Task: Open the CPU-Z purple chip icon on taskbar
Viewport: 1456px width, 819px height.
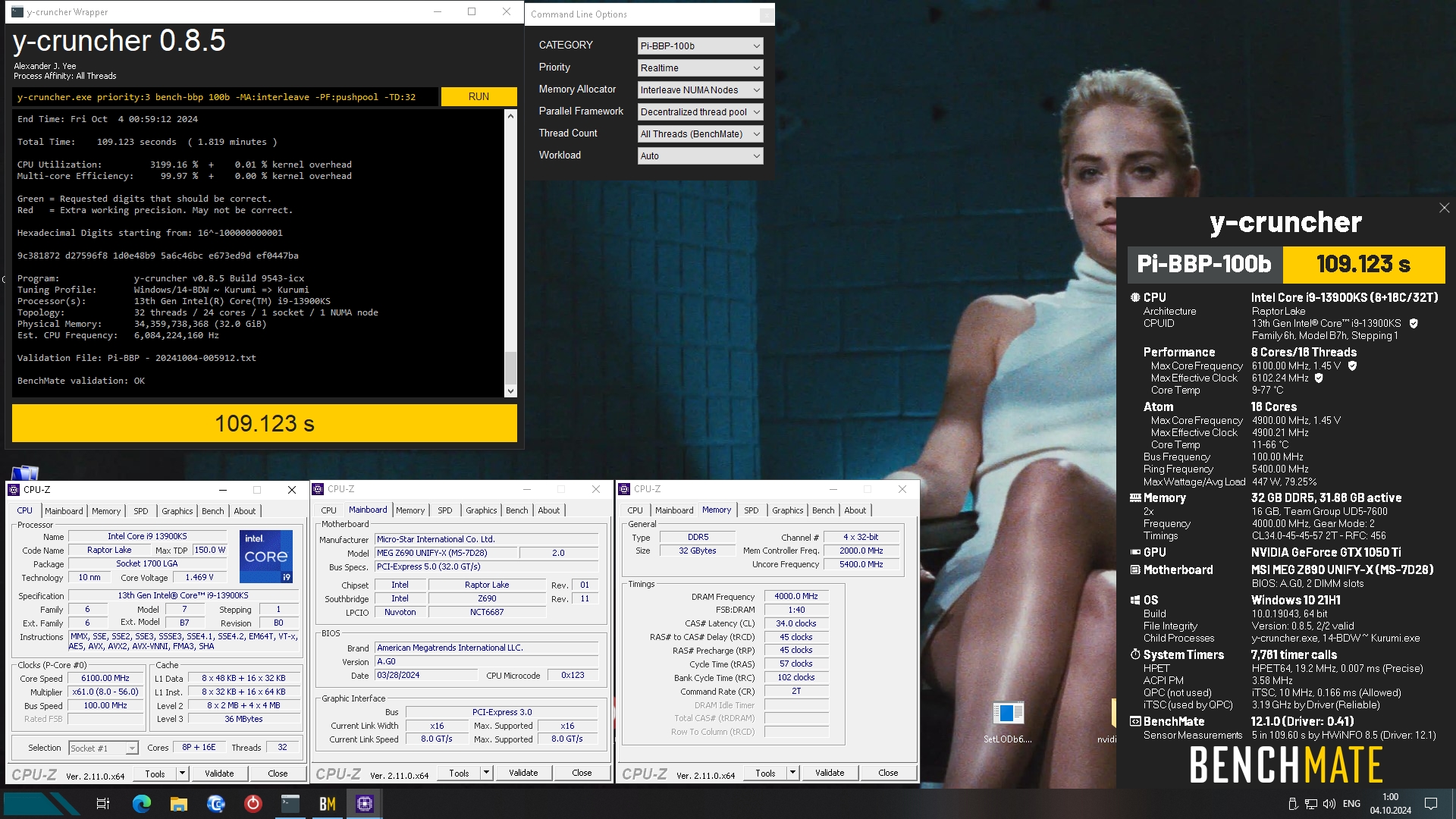Action: 365,804
